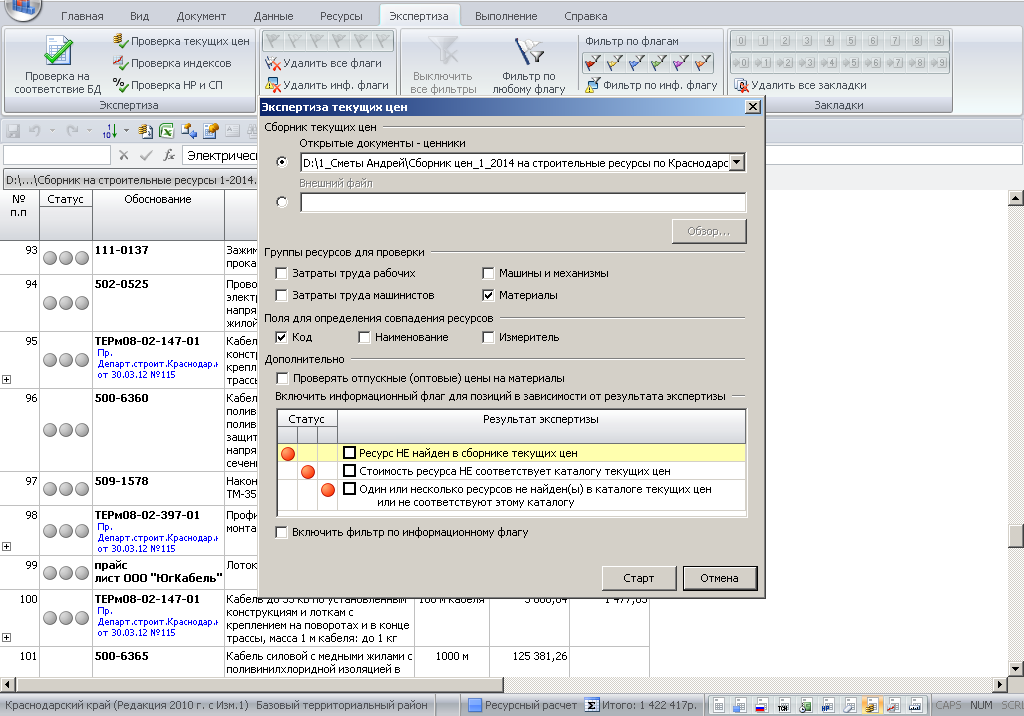1024x716 pixels.
Task: Delete all flags
Action: click(323, 63)
